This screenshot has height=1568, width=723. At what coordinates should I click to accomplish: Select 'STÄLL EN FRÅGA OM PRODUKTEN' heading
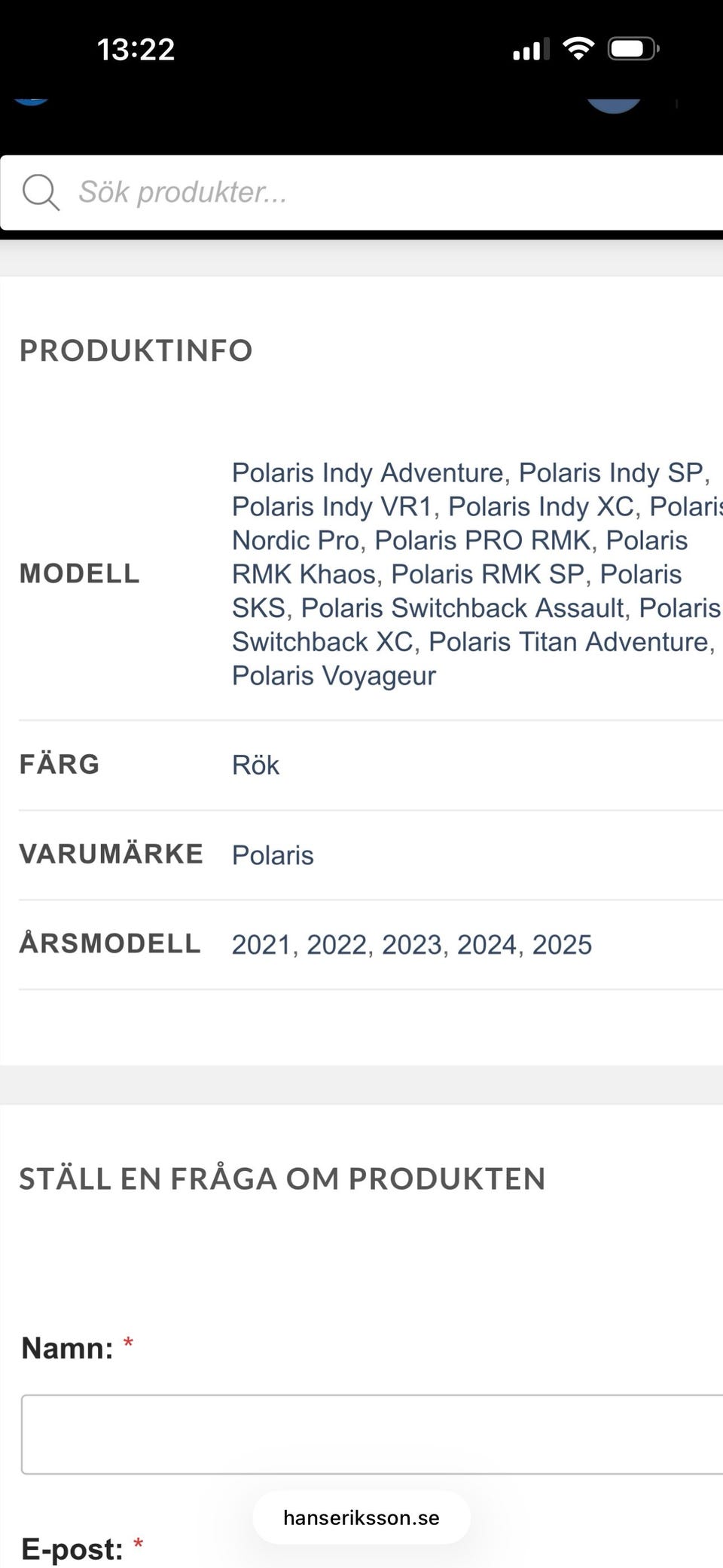coord(282,1179)
